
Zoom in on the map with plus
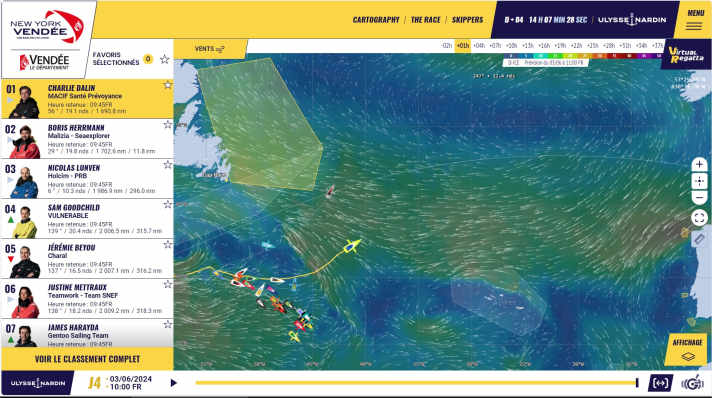(x=699, y=164)
